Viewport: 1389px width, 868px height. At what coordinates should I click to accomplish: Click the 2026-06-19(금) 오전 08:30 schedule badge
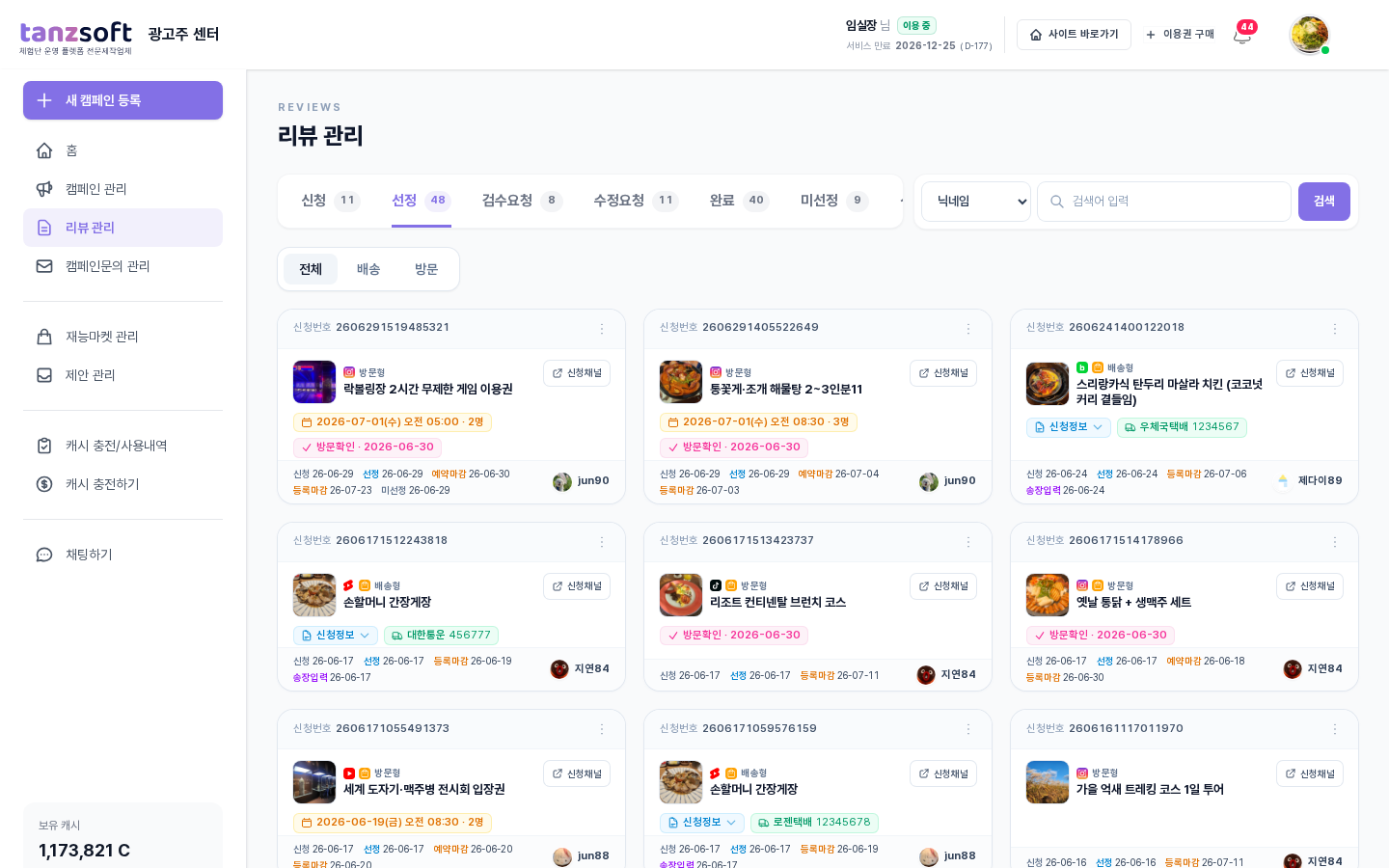click(393, 823)
